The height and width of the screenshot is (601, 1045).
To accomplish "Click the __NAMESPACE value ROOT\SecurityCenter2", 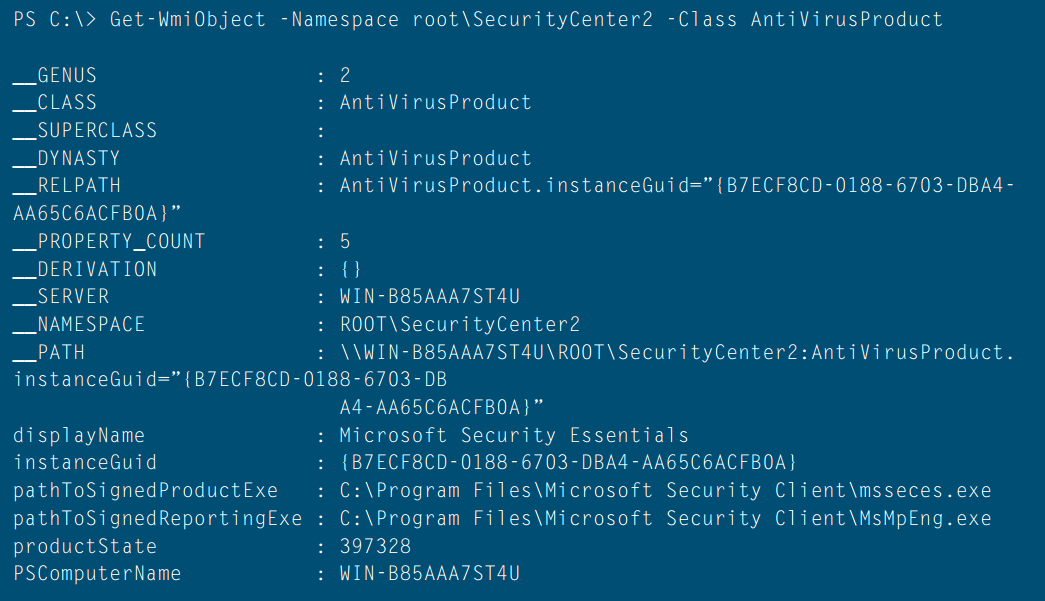I will coord(460,325).
